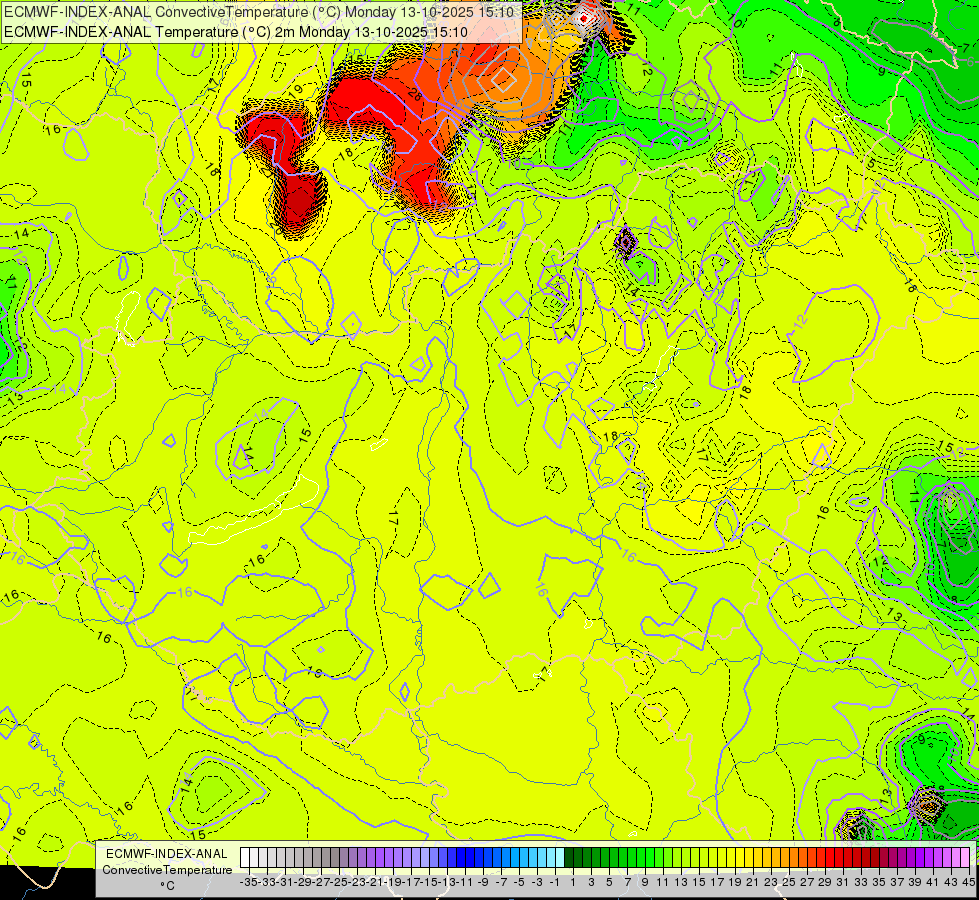Pick the deep blue swatch above legend value -11
Viewport: 979px width, 900px height.
click(461, 858)
